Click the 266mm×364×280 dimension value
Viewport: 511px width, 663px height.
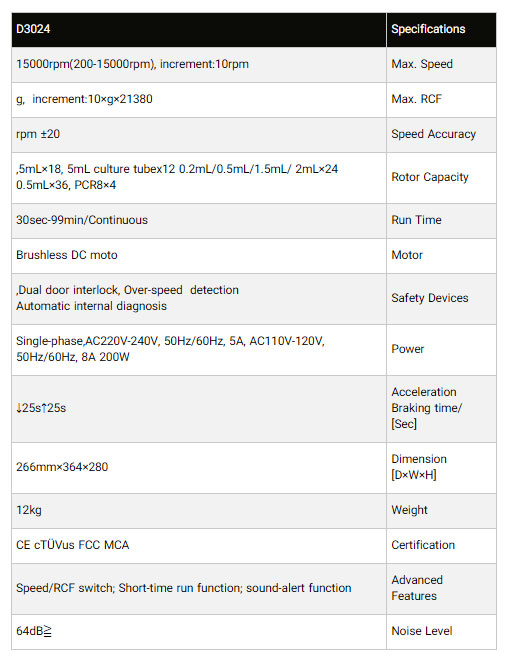(x=62, y=467)
